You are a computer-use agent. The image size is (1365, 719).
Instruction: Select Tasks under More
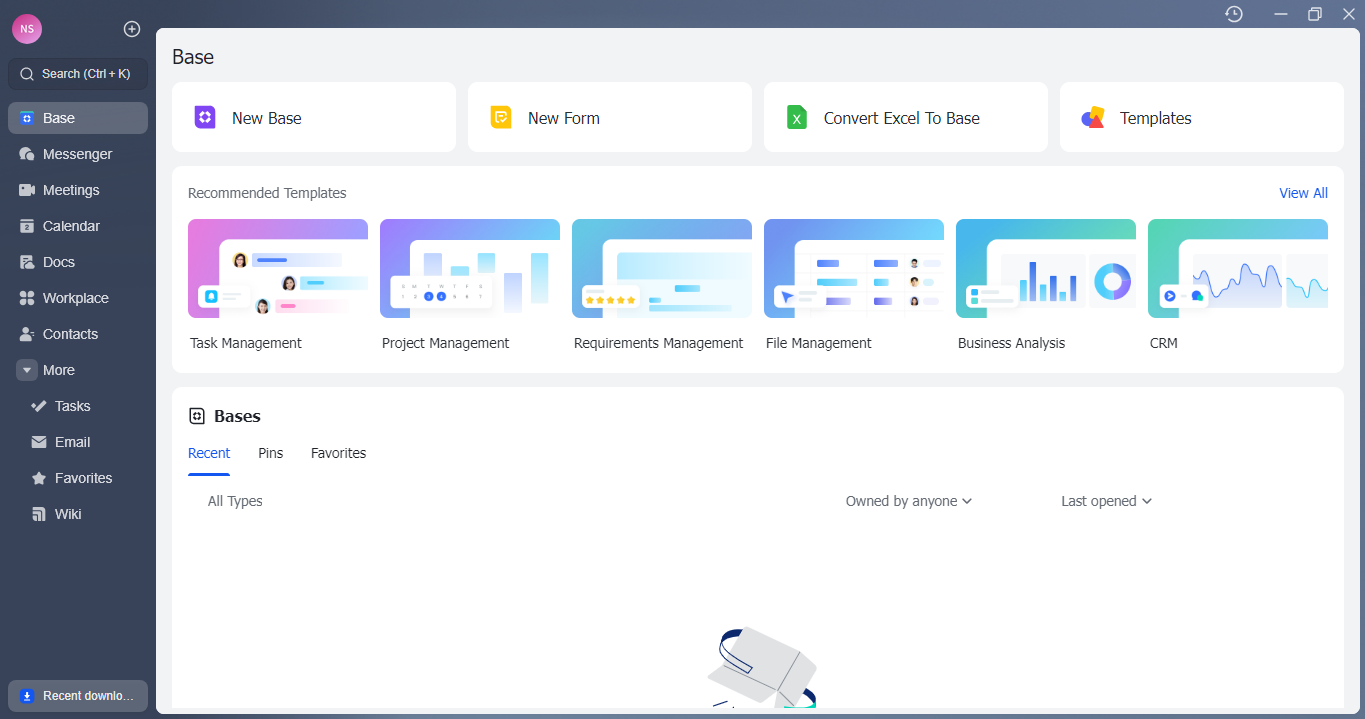click(x=78, y=406)
